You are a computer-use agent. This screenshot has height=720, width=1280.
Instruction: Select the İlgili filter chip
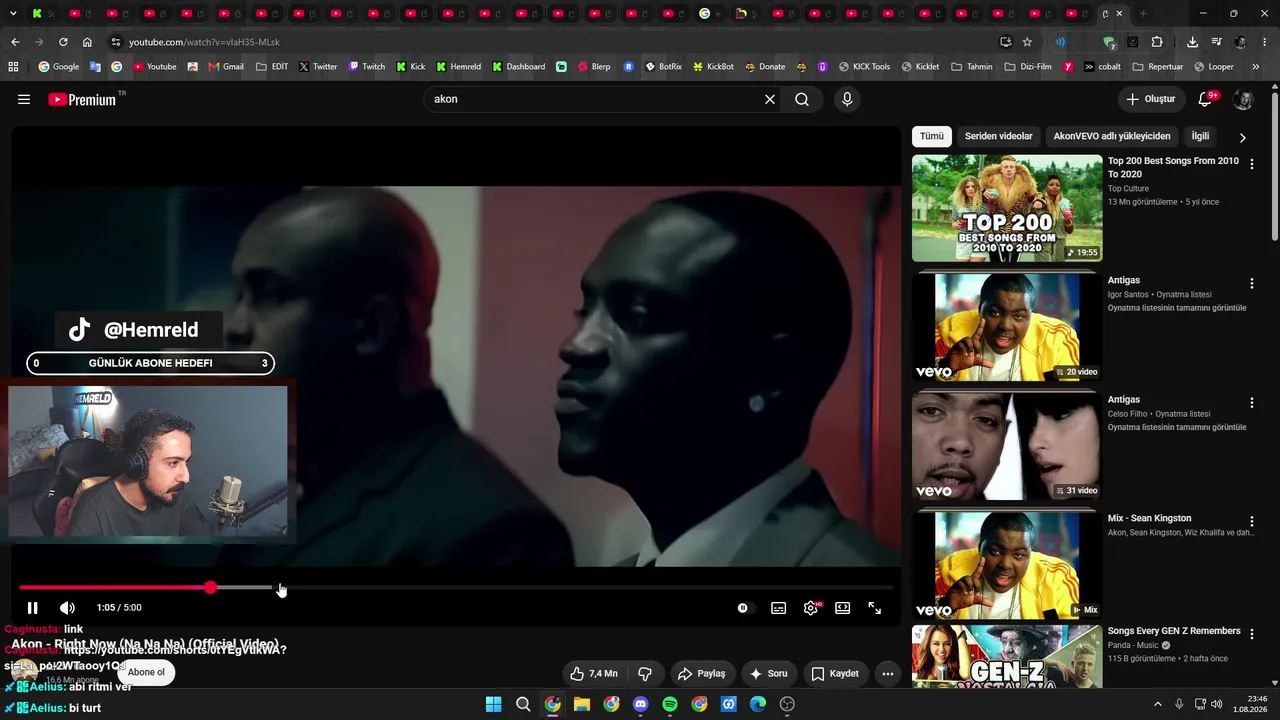[1200, 136]
